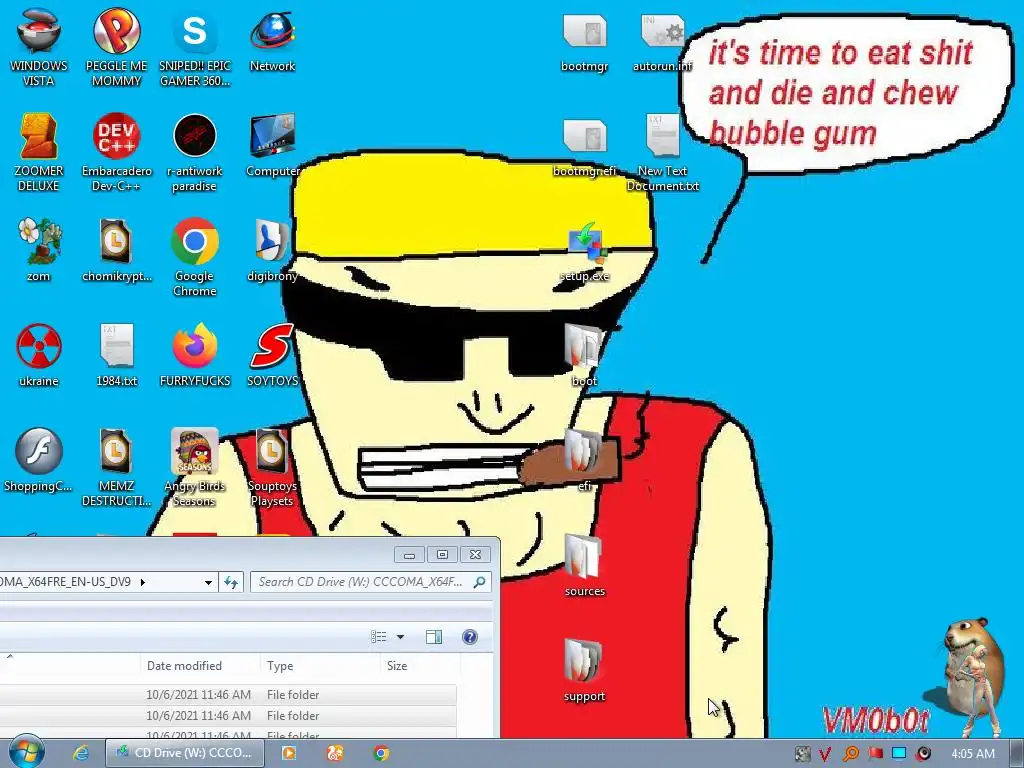This screenshot has width=1024, height=768.
Task: Expand the CCCOMA_X64FRE breadcrumb arrow
Action: click(142, 582)
